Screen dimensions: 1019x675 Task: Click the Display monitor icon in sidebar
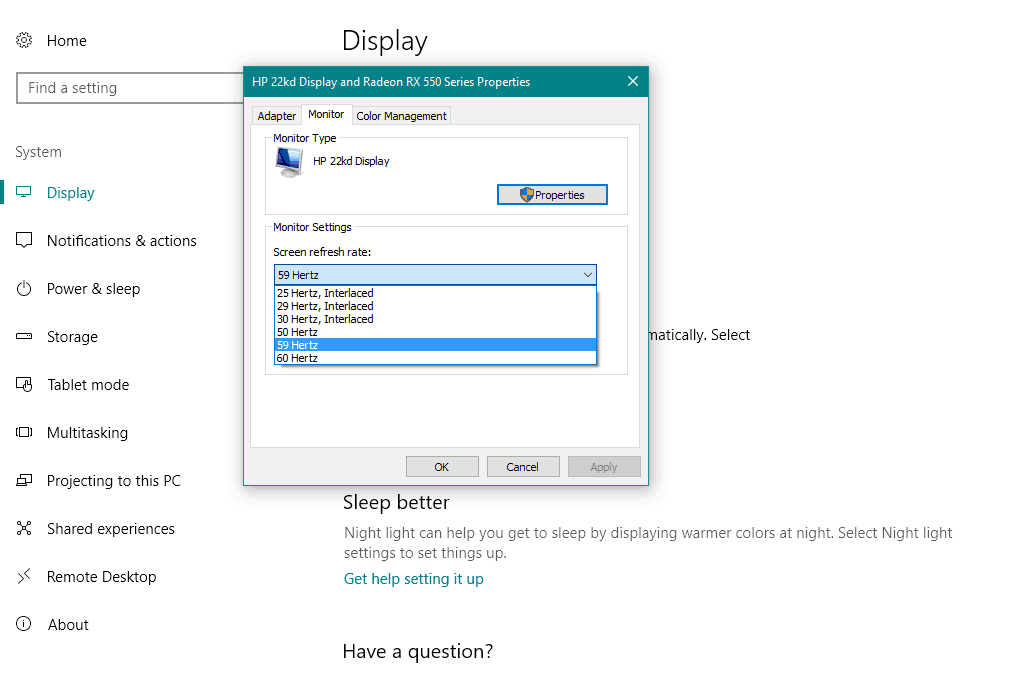coord(24,192)
